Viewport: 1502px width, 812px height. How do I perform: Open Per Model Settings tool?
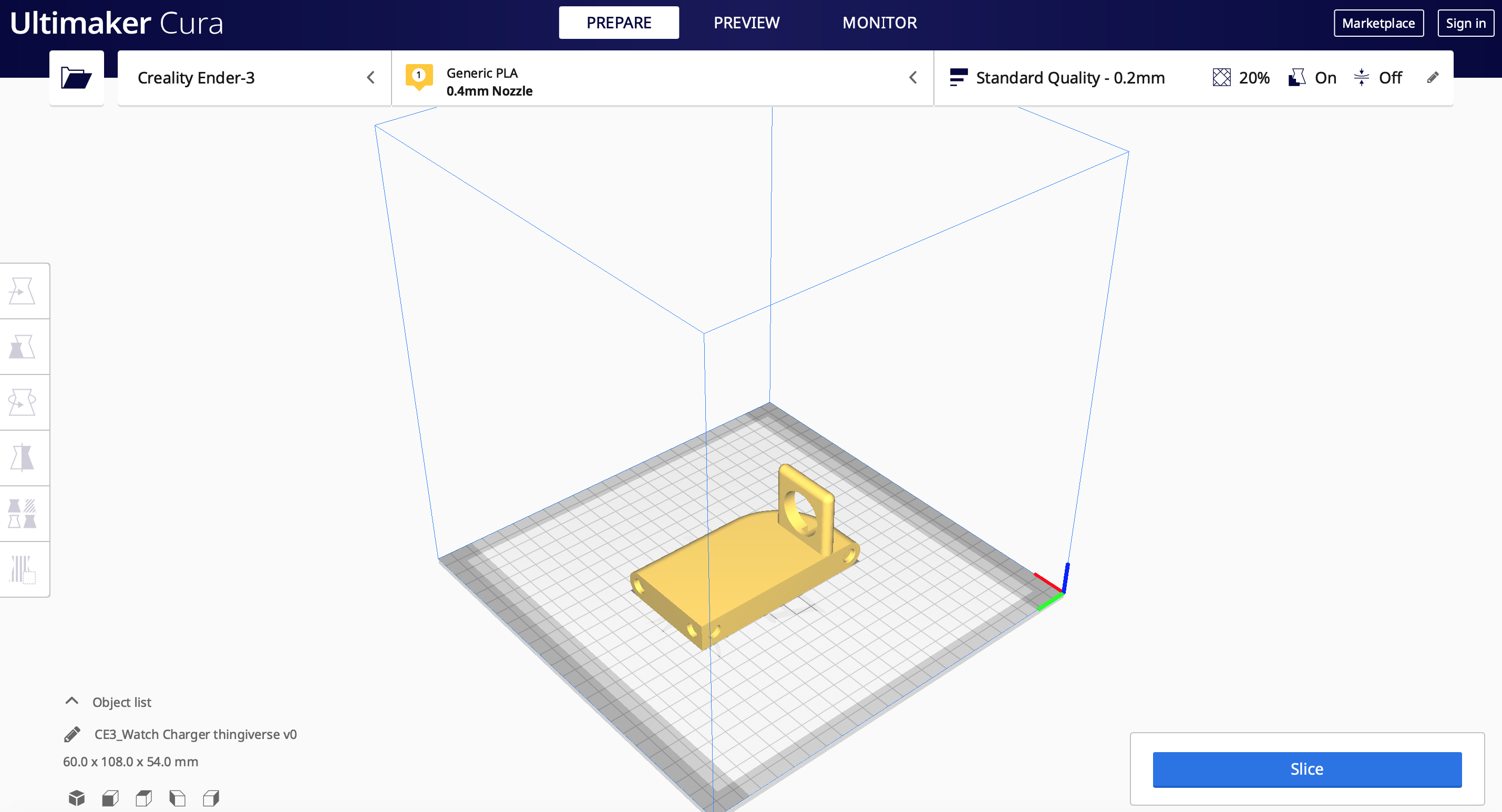point(22,514)
